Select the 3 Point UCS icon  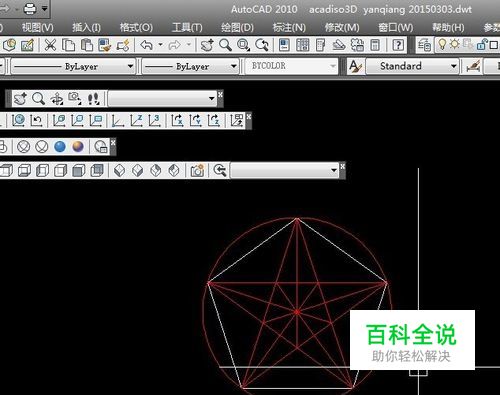tap(154, 120)
